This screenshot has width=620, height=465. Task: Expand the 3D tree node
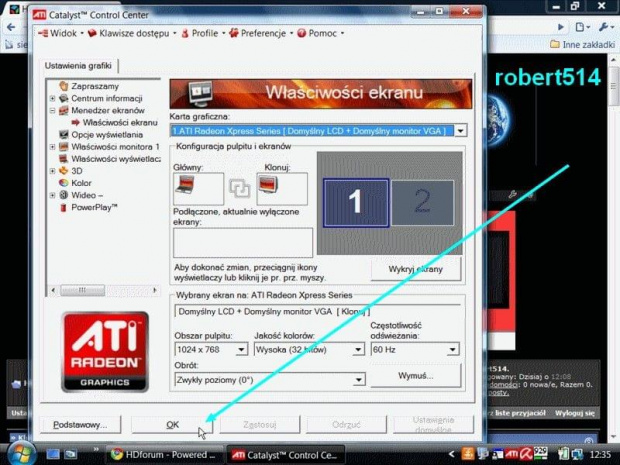click(52, 171)
